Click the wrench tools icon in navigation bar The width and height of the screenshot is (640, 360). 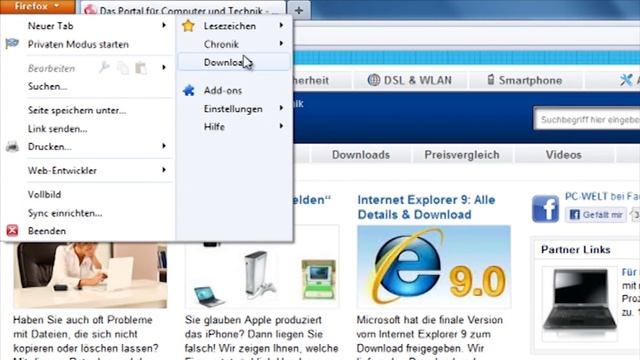[626, 80]
